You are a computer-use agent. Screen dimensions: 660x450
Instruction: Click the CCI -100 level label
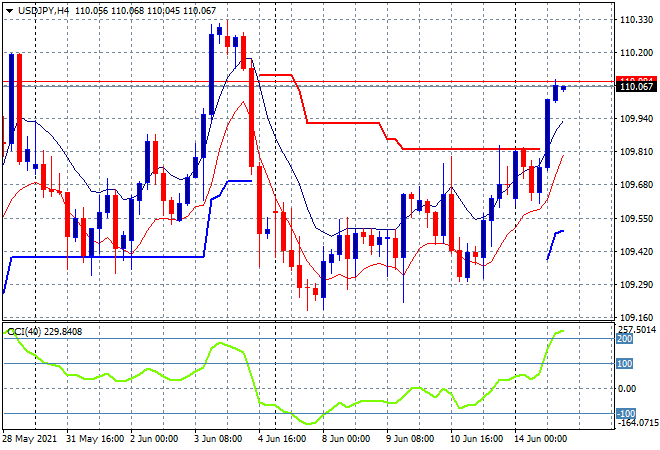626,413
